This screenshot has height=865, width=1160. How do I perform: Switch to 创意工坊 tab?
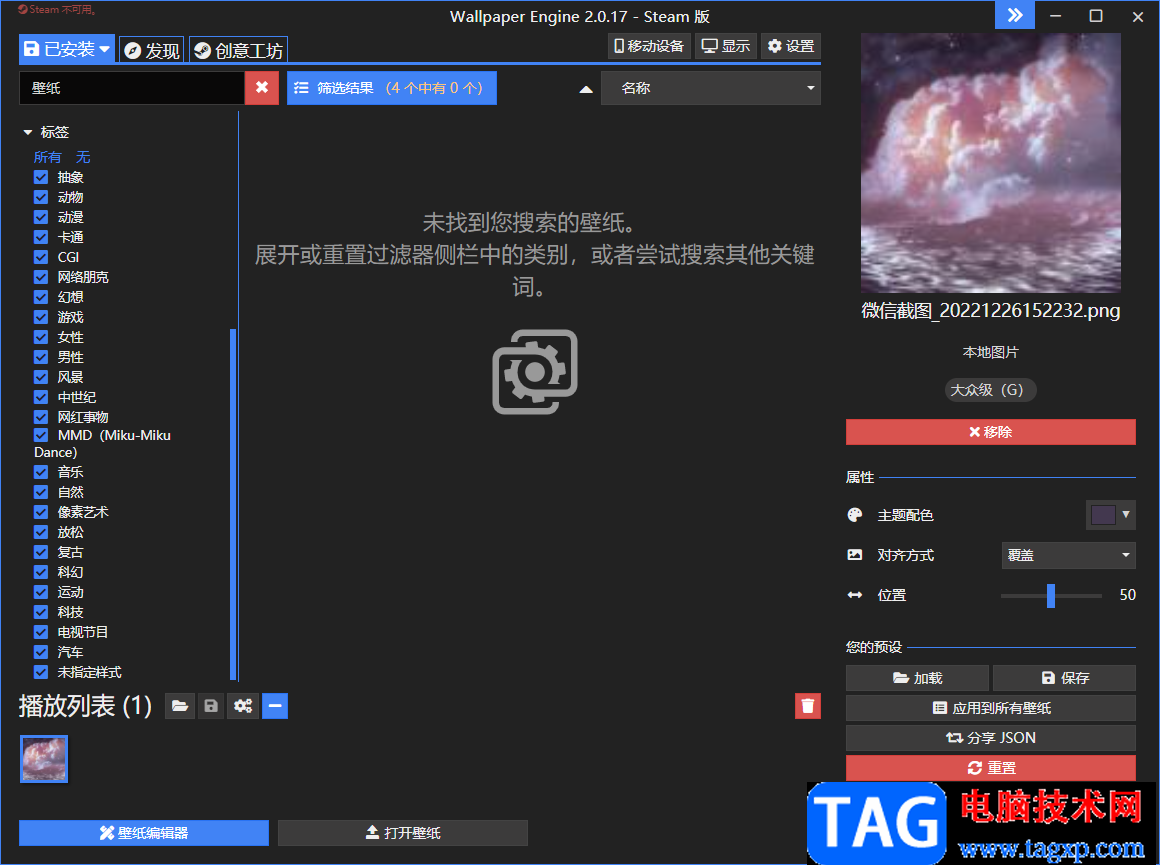click(x=238, y=50)
